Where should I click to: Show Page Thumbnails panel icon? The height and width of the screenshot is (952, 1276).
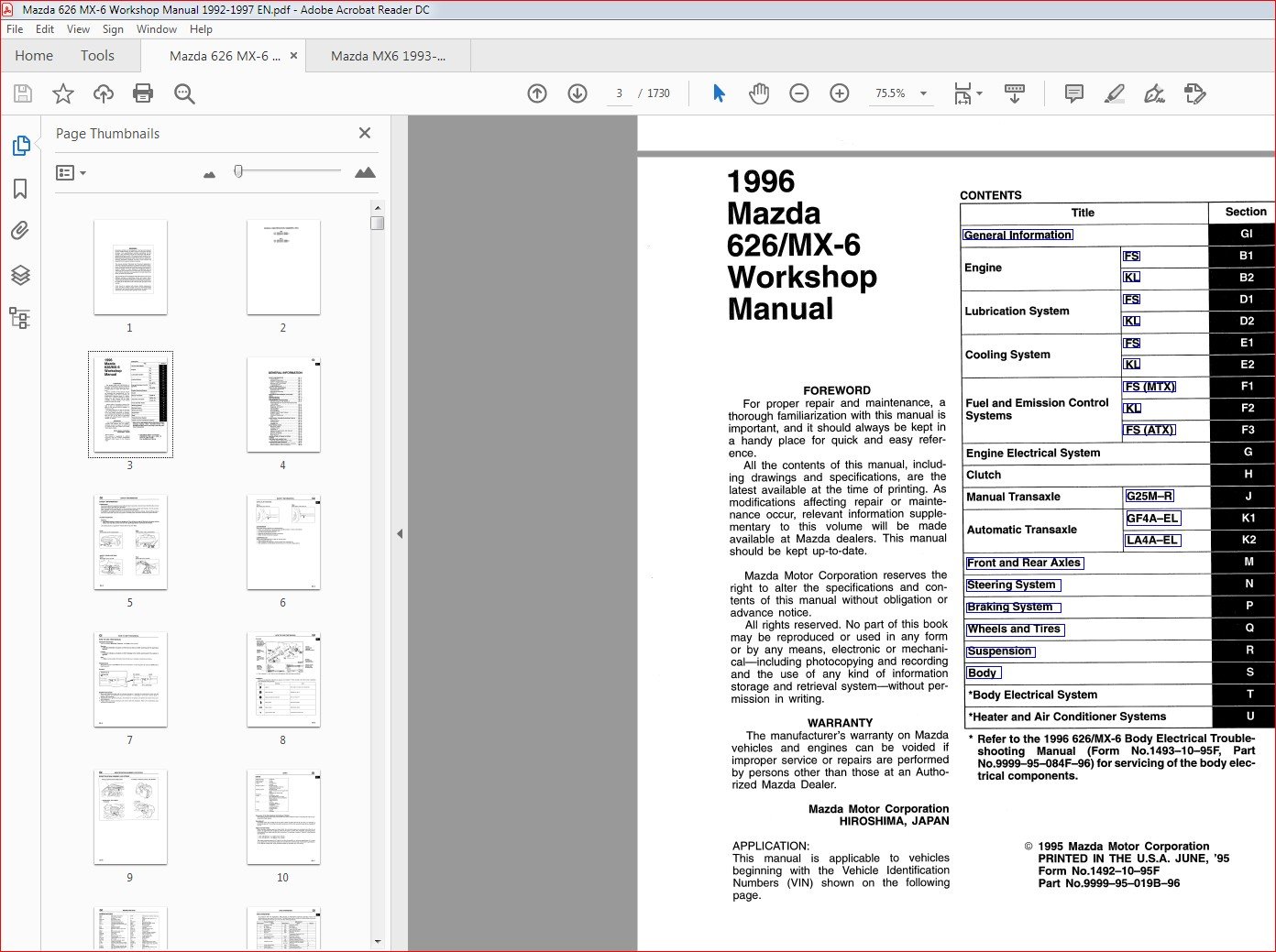(x=20, y=146)
